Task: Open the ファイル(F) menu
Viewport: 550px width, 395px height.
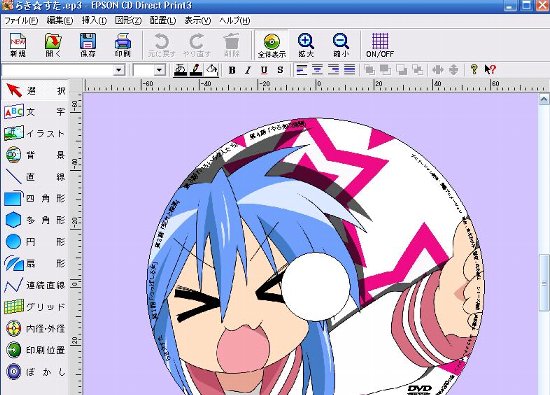Action: pyautogui.click(x=21, y=20)
